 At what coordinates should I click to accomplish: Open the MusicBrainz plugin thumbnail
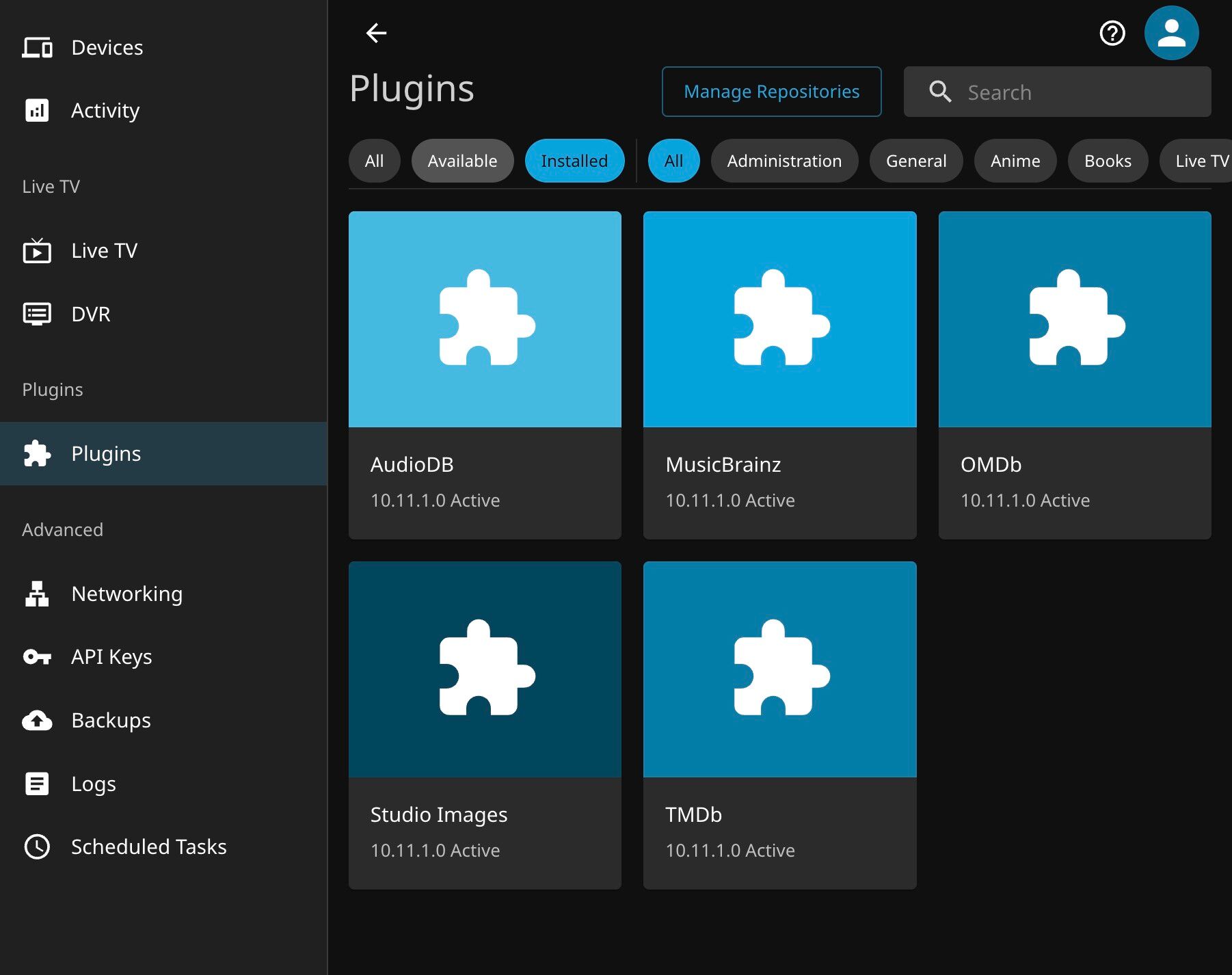[x=779, y=319]
